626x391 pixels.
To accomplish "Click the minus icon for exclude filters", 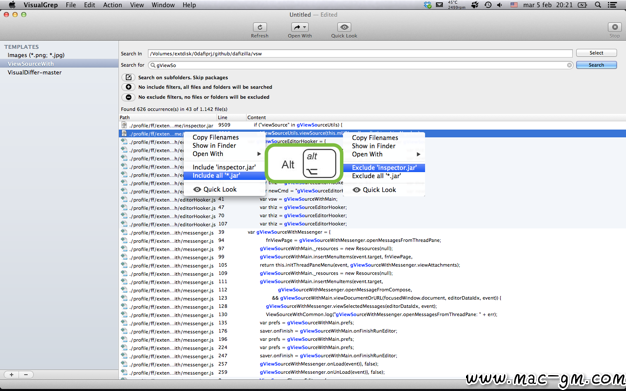I will [x=129, y=97].
